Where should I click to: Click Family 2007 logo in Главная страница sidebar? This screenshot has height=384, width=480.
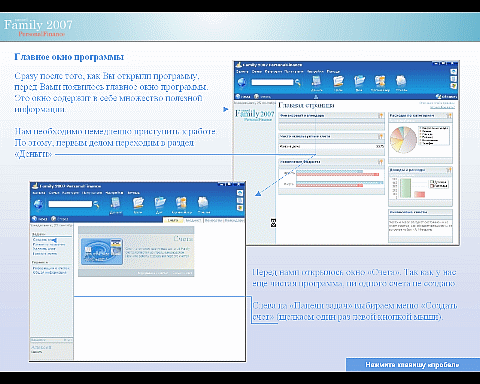[254, 115]
